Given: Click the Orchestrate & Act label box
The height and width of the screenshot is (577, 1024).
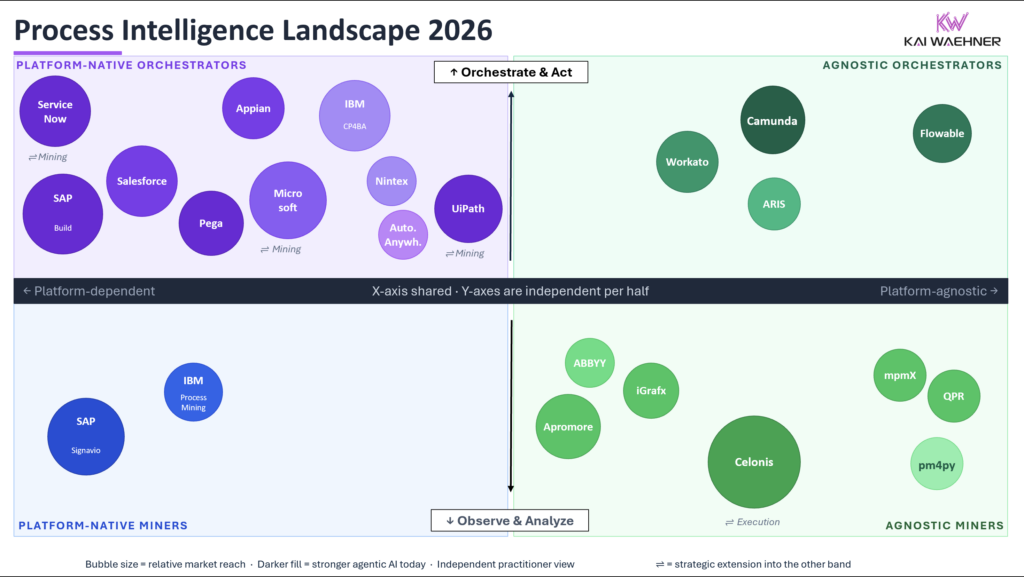Looking at the screenshot, I should pyautogui.click(x=511, y=72).
